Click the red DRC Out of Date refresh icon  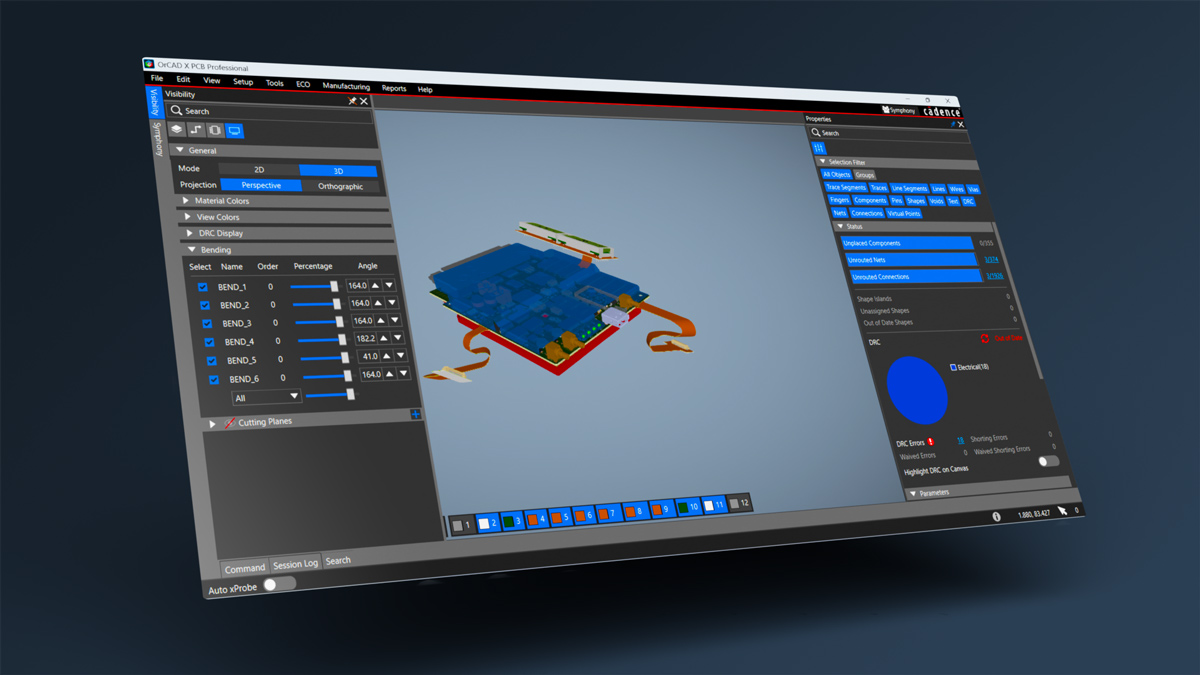tap(985, 339)
